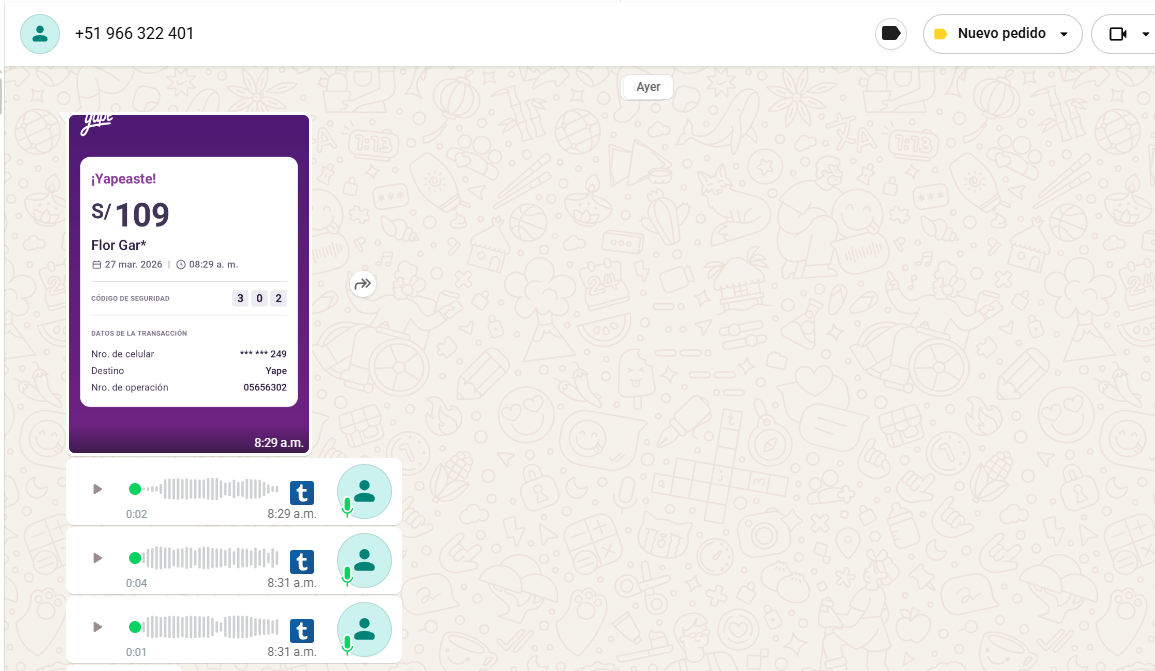Transcribe the 0:01 voice message
Screen dimensions: 1155x671
point(302,630)
